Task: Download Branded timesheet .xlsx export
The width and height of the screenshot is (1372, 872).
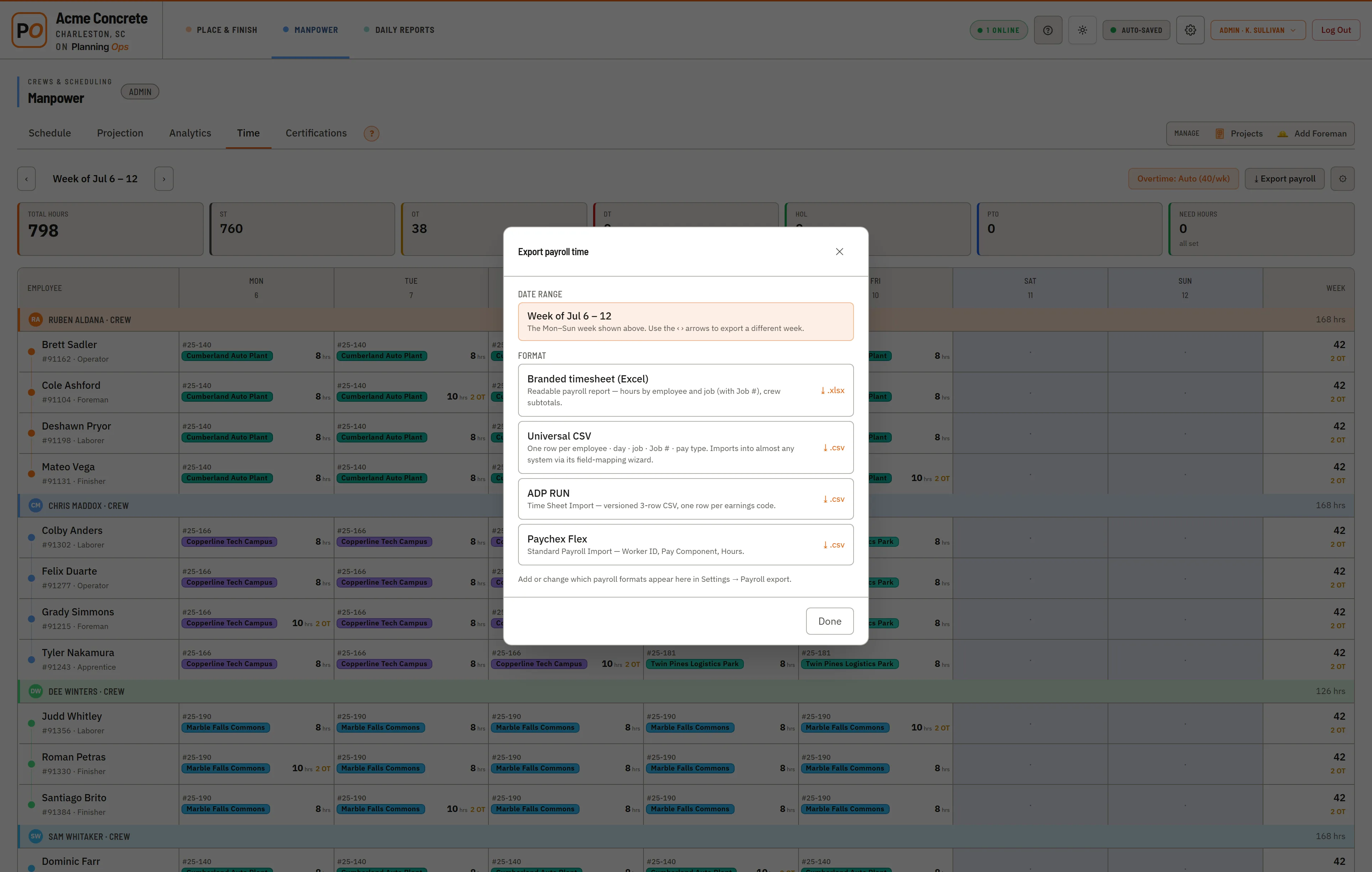Action: [x=685, y=390]
